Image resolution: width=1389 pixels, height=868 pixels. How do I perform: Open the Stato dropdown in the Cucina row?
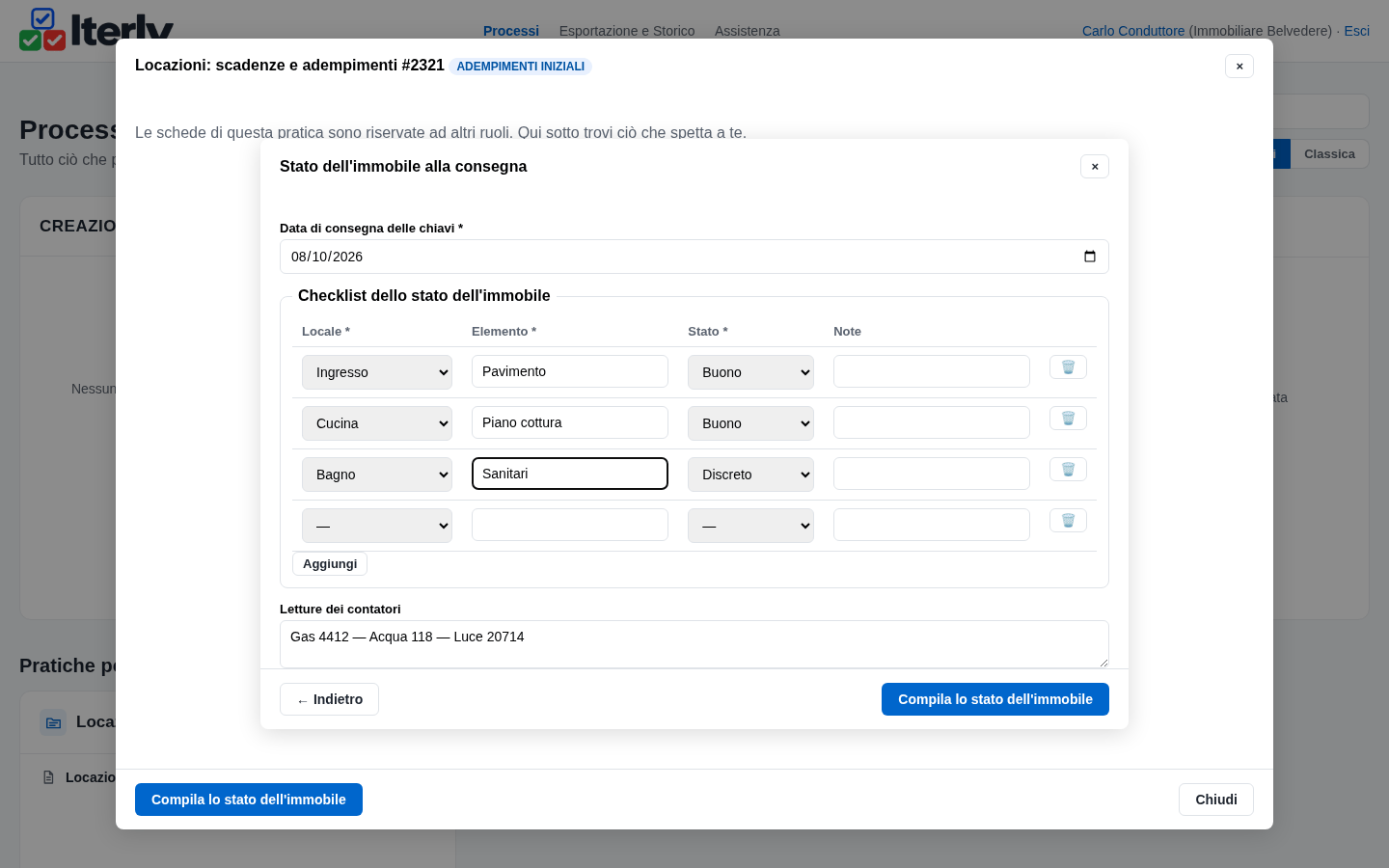tap(750, 423)
